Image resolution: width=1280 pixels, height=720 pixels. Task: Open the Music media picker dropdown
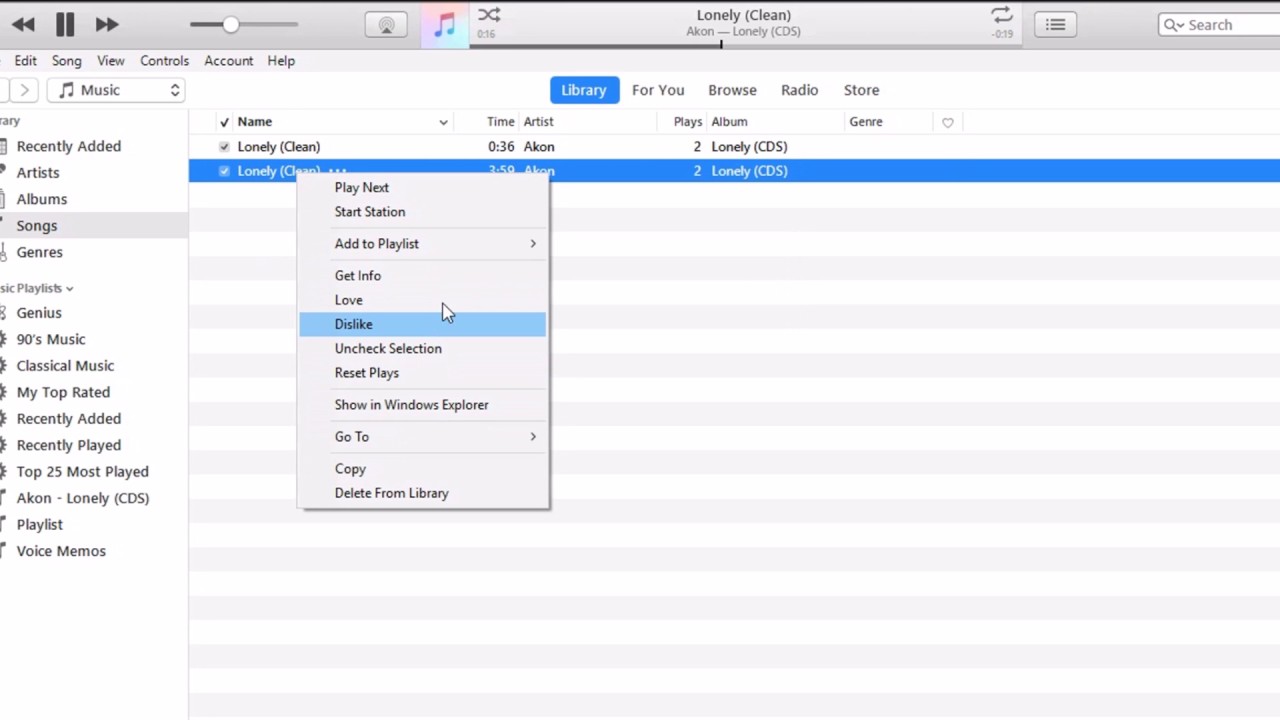click(118, 90)
